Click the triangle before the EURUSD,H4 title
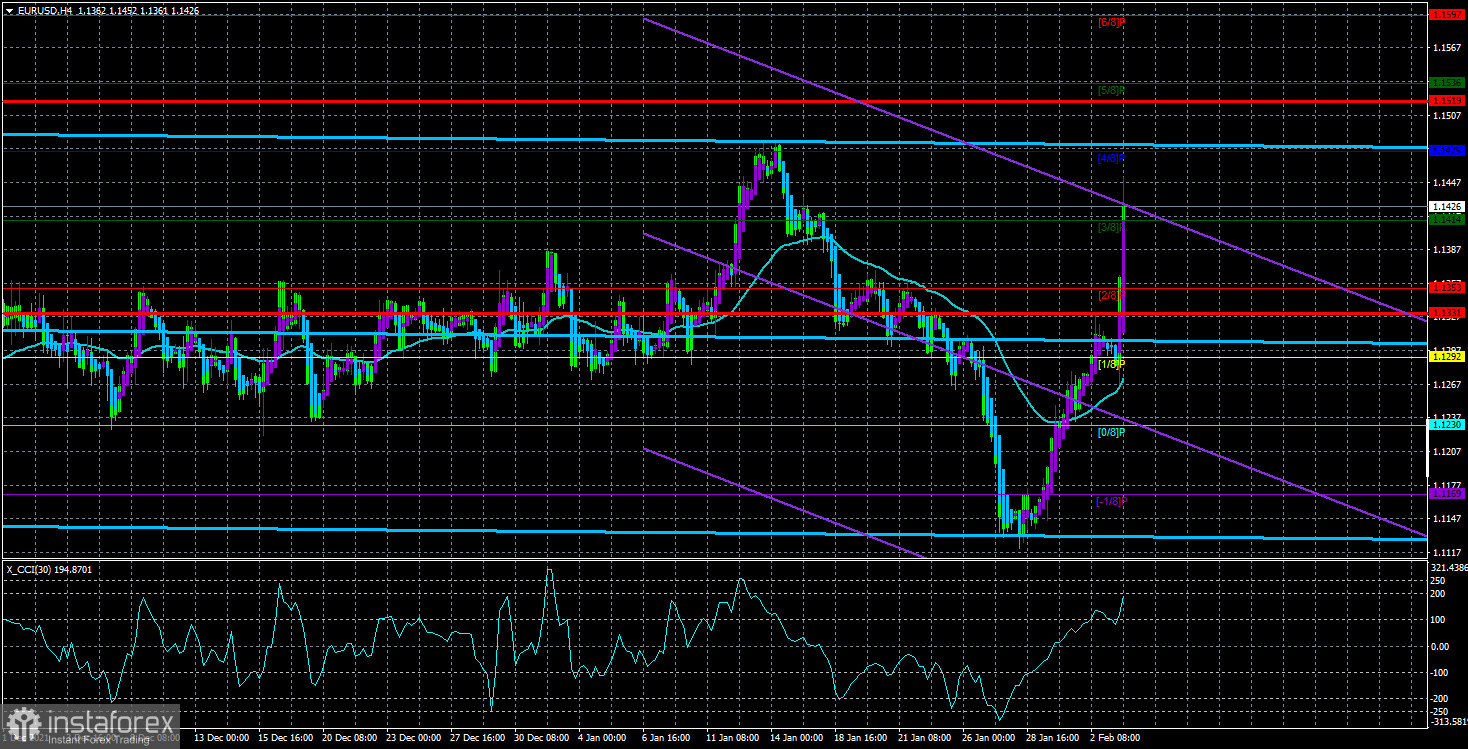Screen dimensions: 1468x749 point(9,10)
